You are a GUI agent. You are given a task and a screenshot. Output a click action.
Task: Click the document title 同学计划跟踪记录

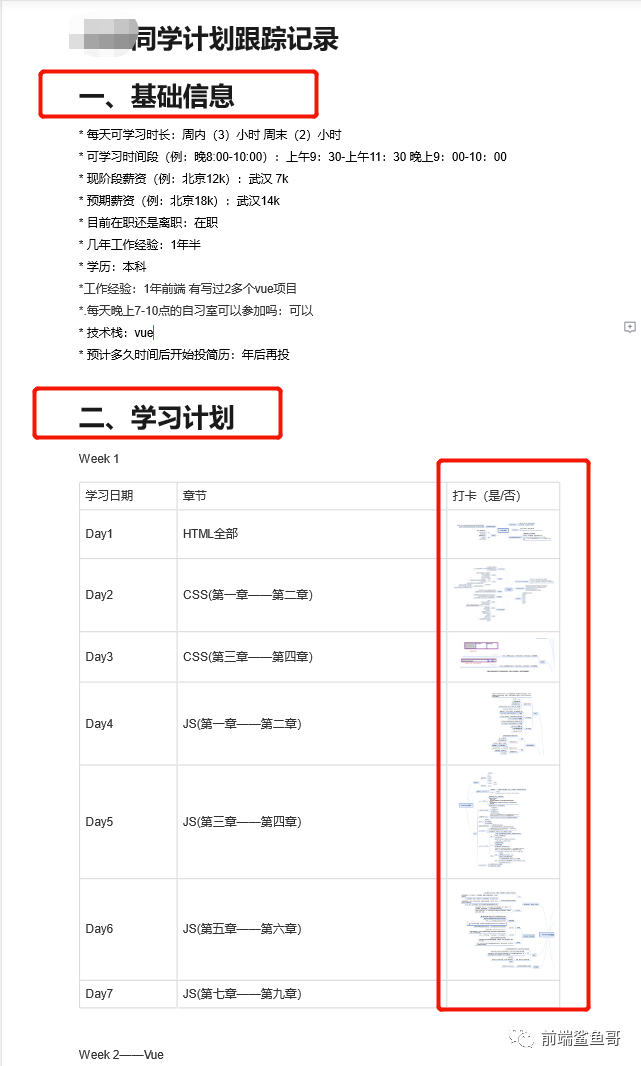235,39
